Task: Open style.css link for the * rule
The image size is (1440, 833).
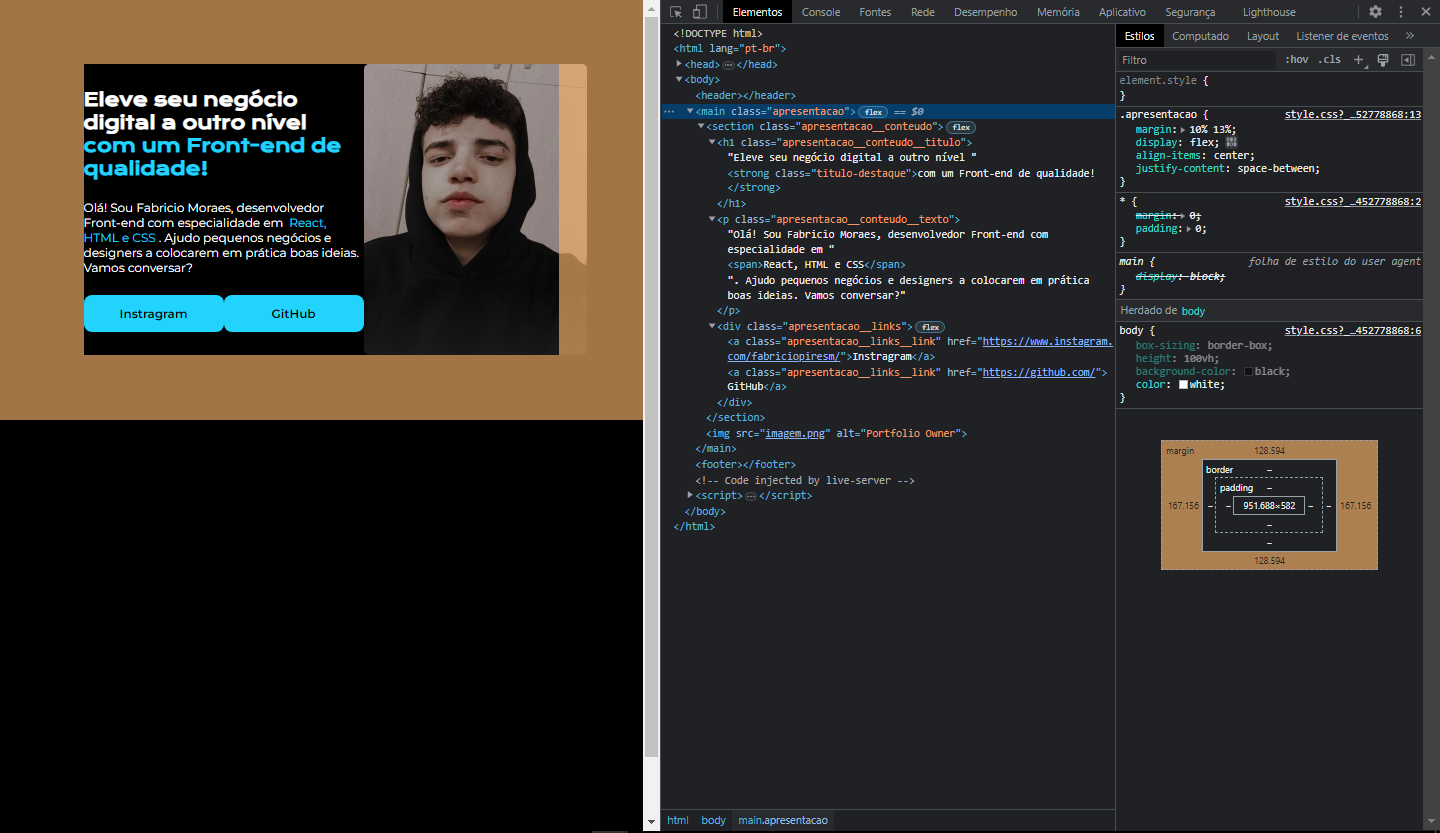Action: (x=1353, y=202)
